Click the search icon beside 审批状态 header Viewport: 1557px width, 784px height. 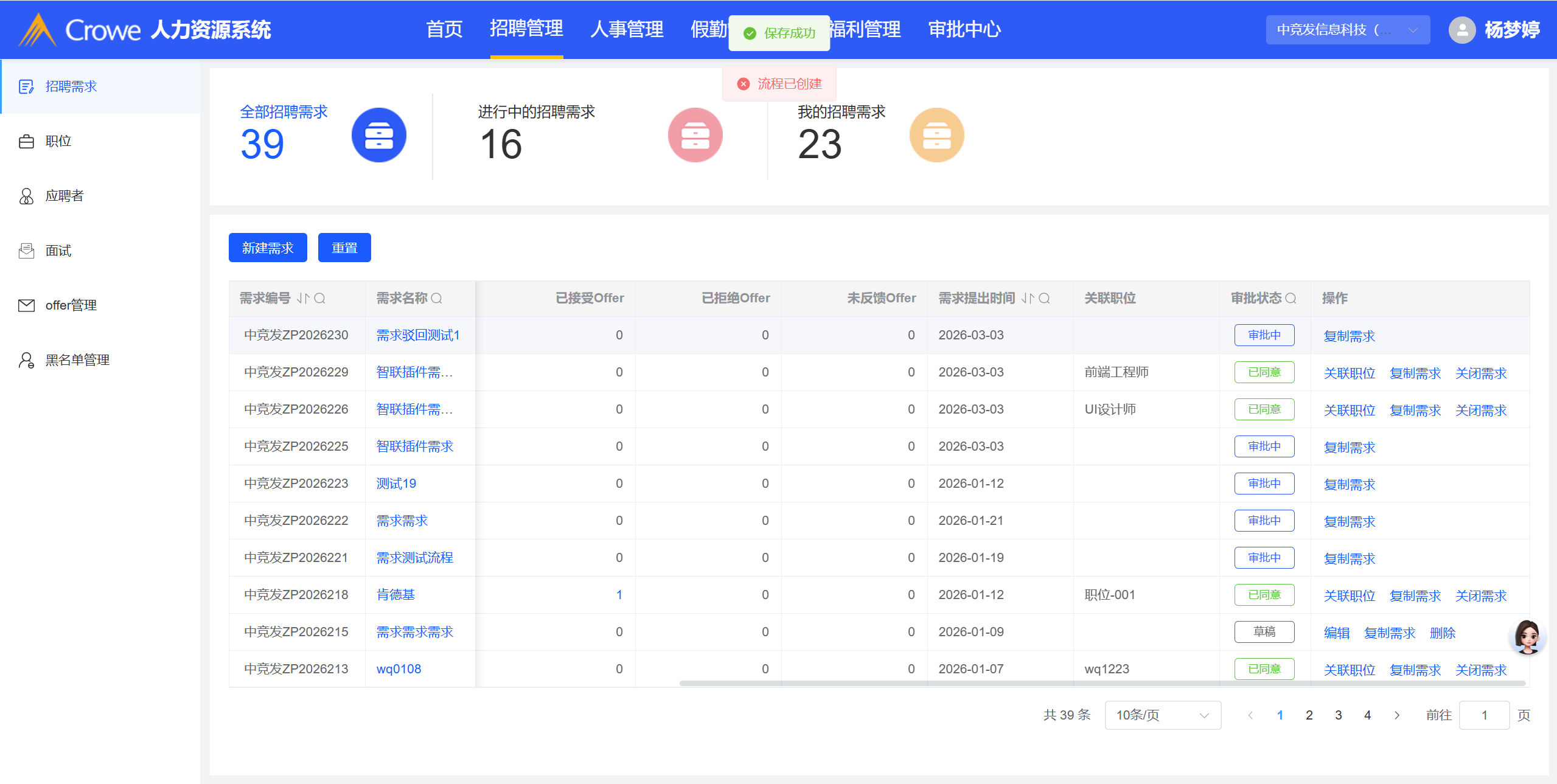[1291, 298]
